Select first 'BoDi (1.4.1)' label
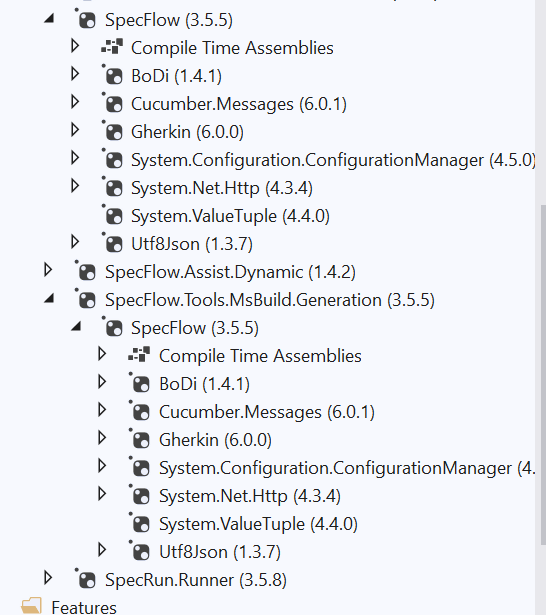Screen dimensions: 546x615 (177, 76)
